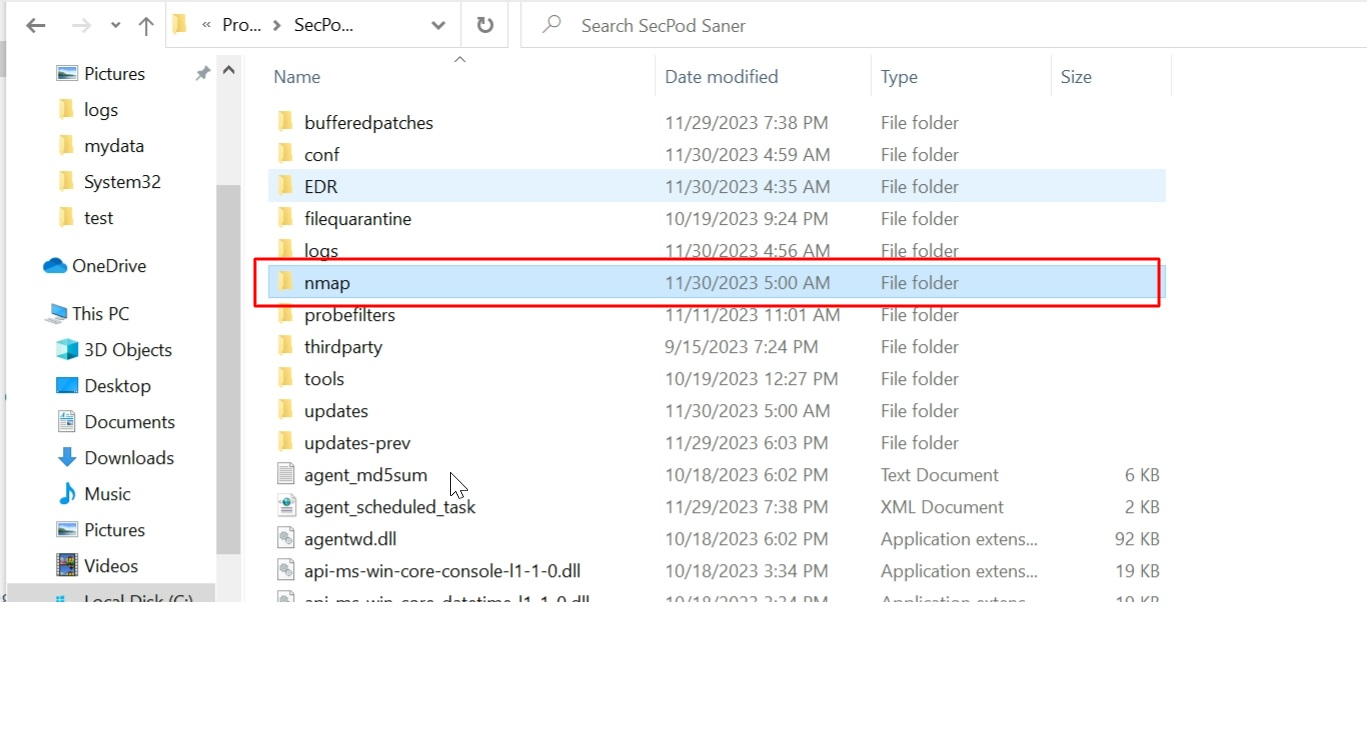Click the Up one level arrow
The width and height of the screenshot is (1367, 750).
tap(146, 26)
